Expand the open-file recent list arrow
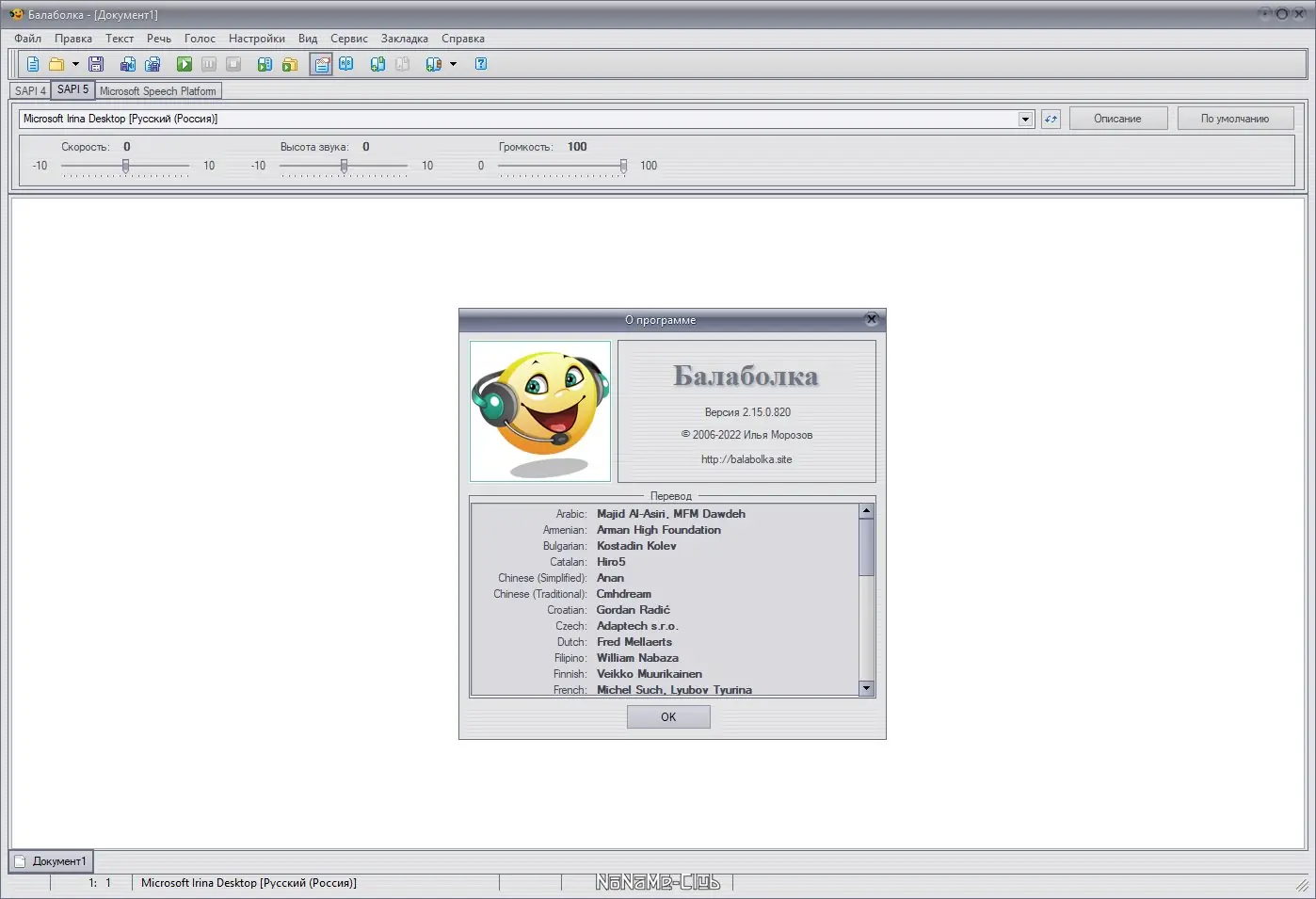The width and height of the screenshot is (1316, 899). click(75, 64)
